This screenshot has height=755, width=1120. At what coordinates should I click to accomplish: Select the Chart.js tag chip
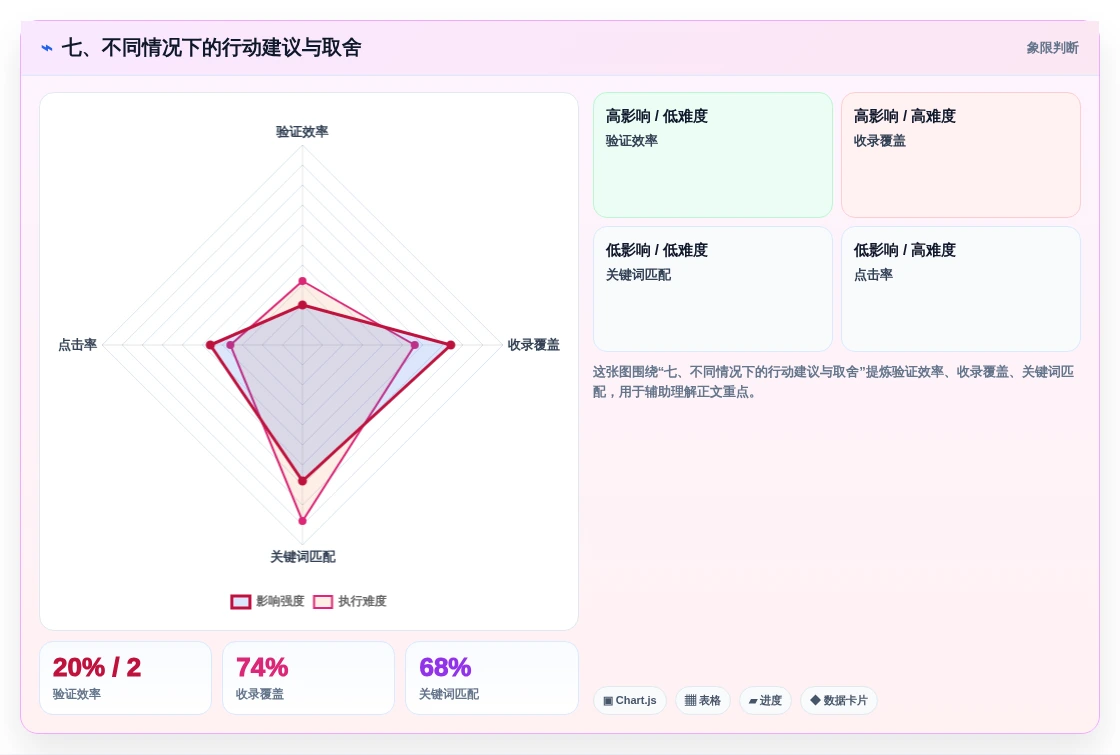pyautogui.click(x=630, y=701)
